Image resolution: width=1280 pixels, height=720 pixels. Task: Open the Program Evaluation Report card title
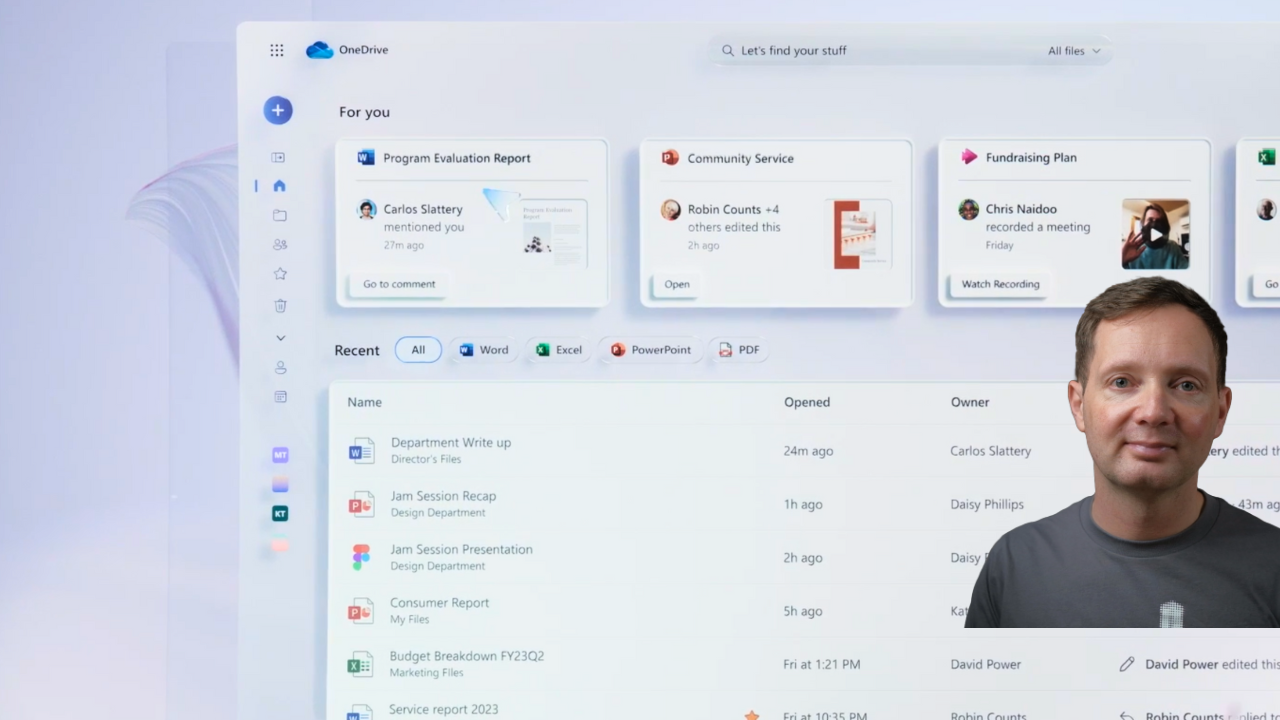[x=457, y=158]
